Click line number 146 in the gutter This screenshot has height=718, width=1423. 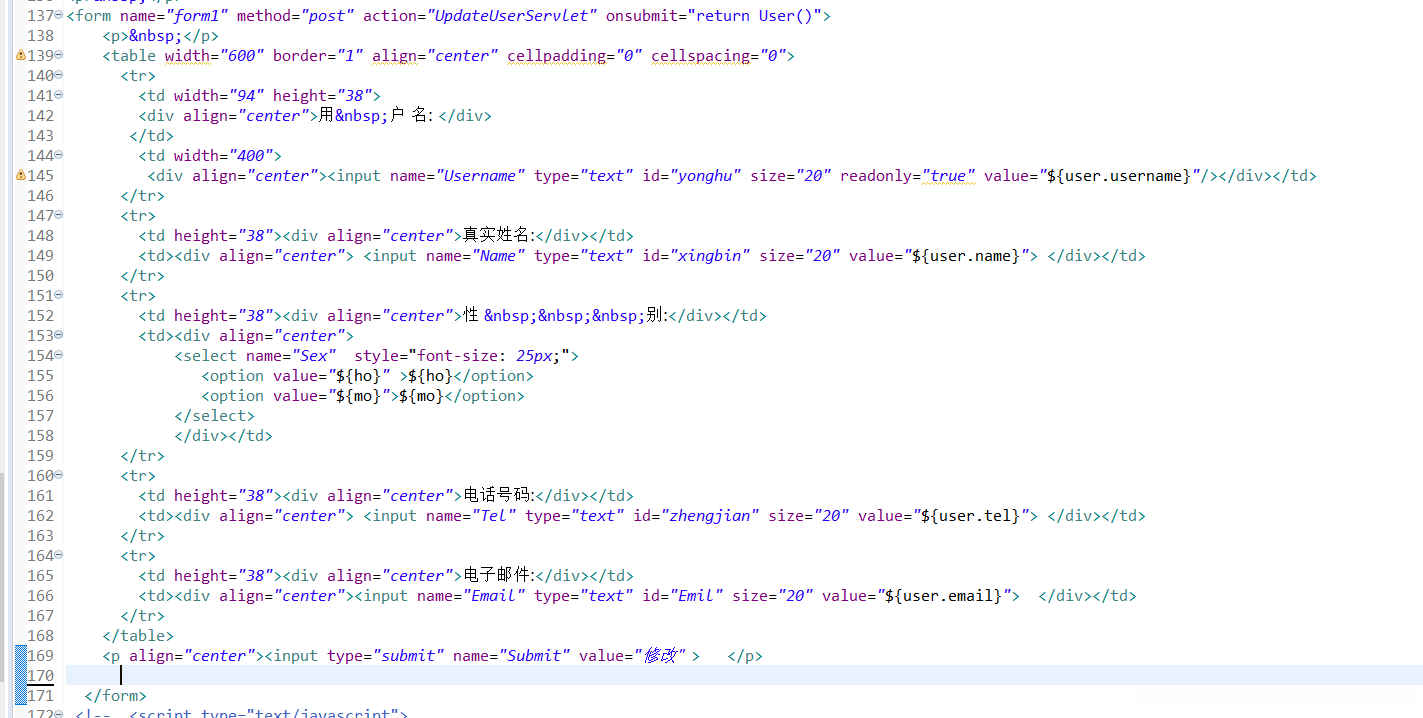click(40, 196)
